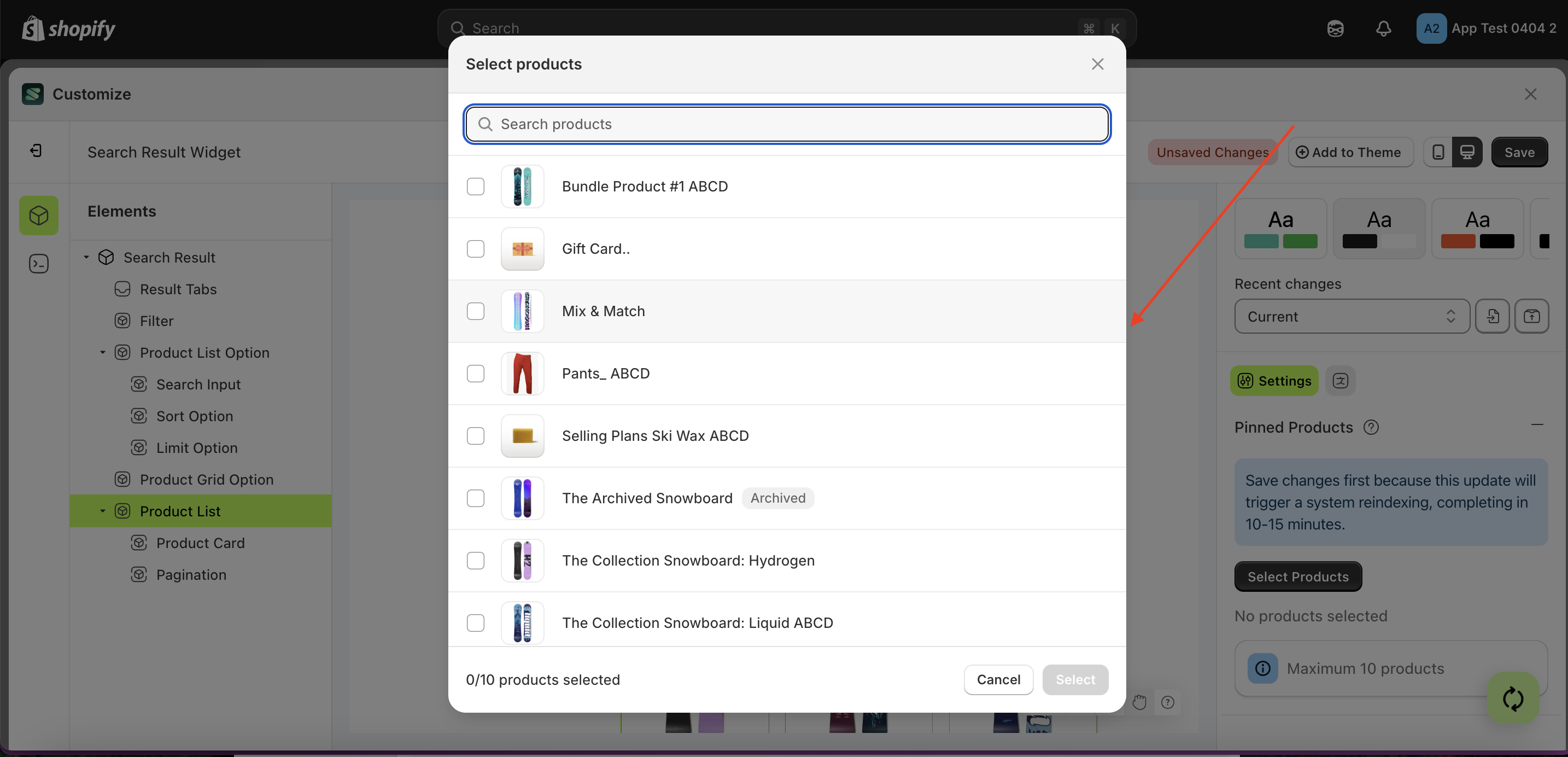Open the notifications bell
This screenshot has height=757, width=1568.
coord(1383,28)
